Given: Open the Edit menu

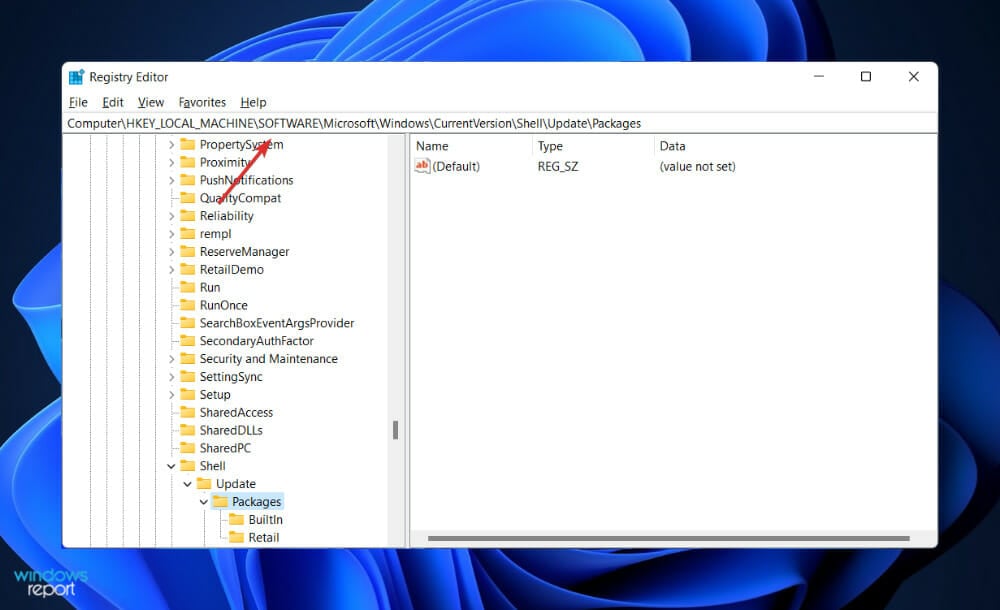Looking at the screenshot, I should (x=112, y=102).
